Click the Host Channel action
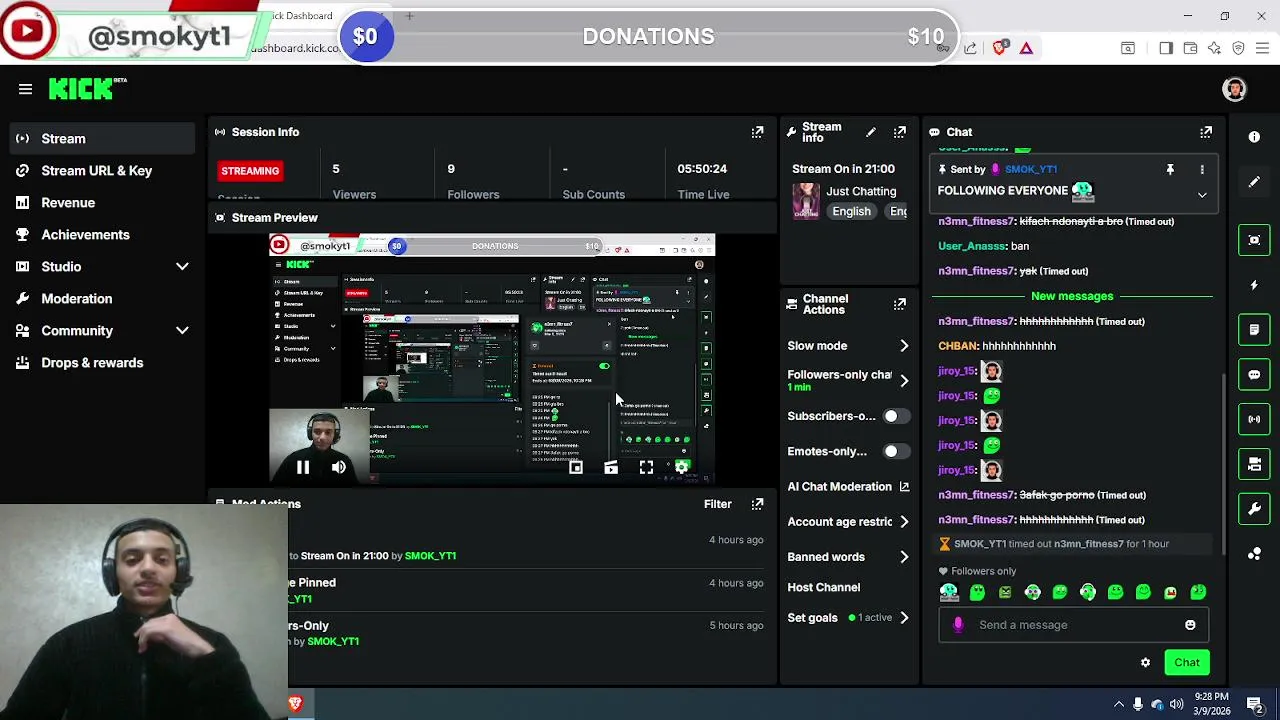Viewport: 1280px width, 720px height. [x=823, y=587]
